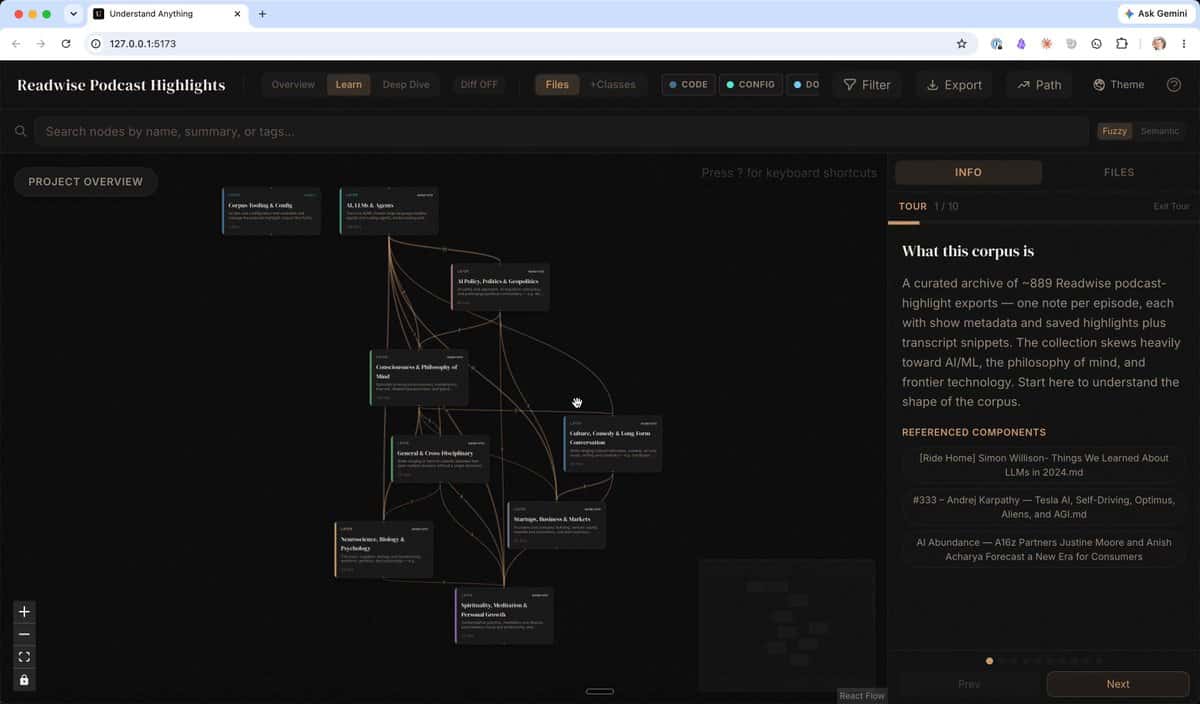Switch to the FILES panel tab
The width and height of the screenshot is (1200, 704).
tap(1119, 172)
